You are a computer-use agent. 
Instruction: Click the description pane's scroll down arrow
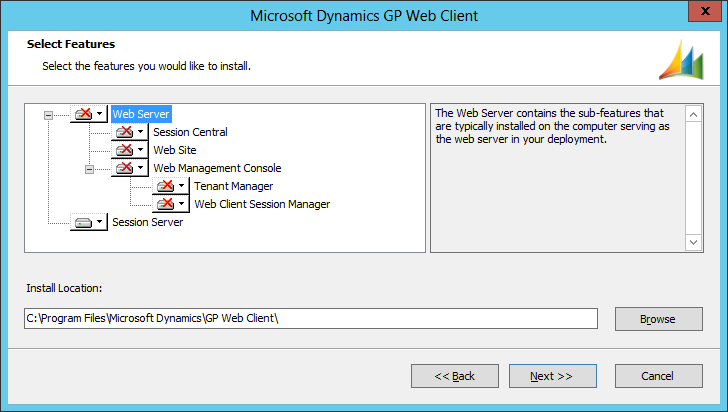[x=694, y=243]
